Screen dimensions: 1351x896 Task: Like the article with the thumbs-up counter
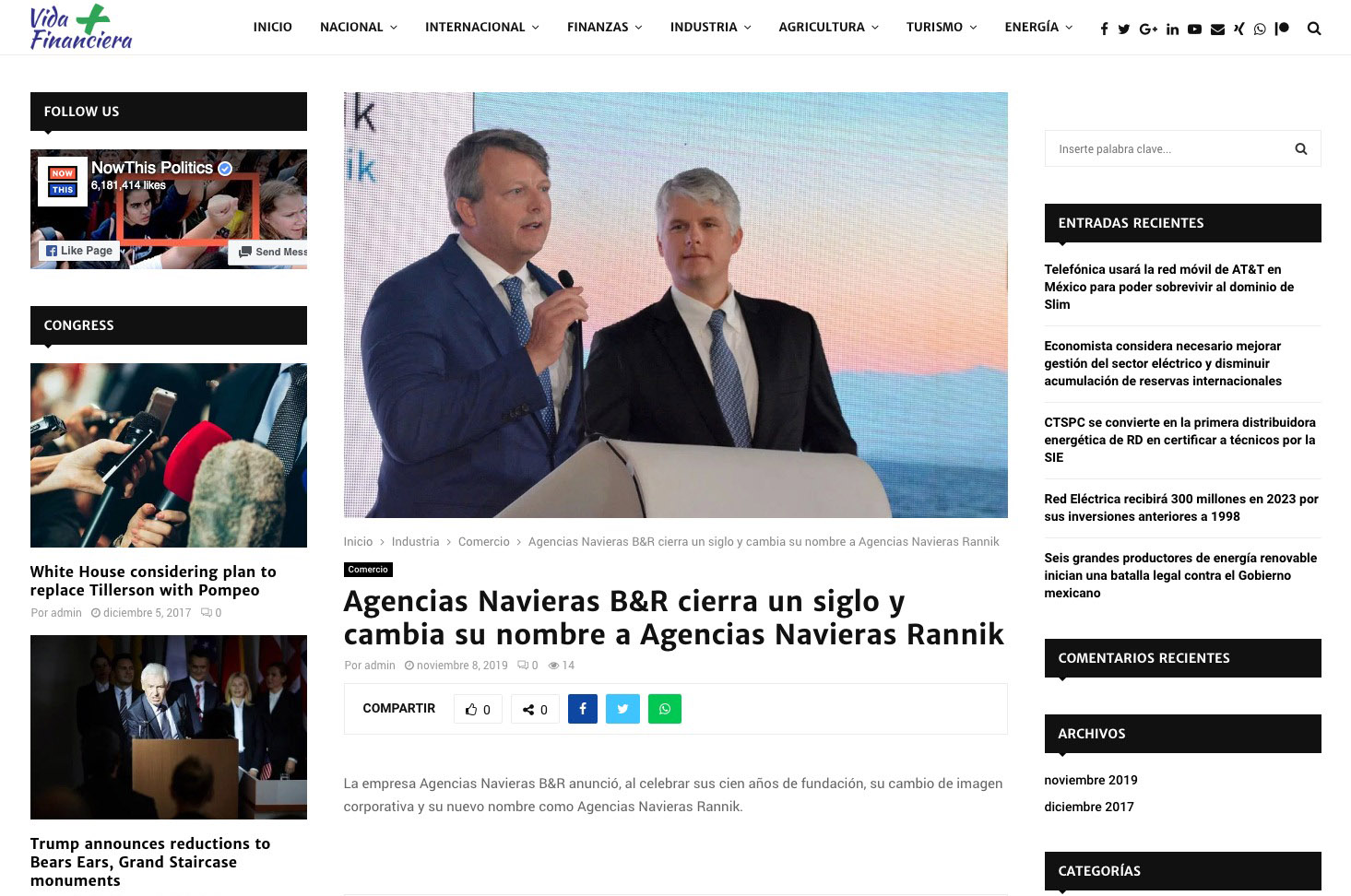(x=478, y=709)
